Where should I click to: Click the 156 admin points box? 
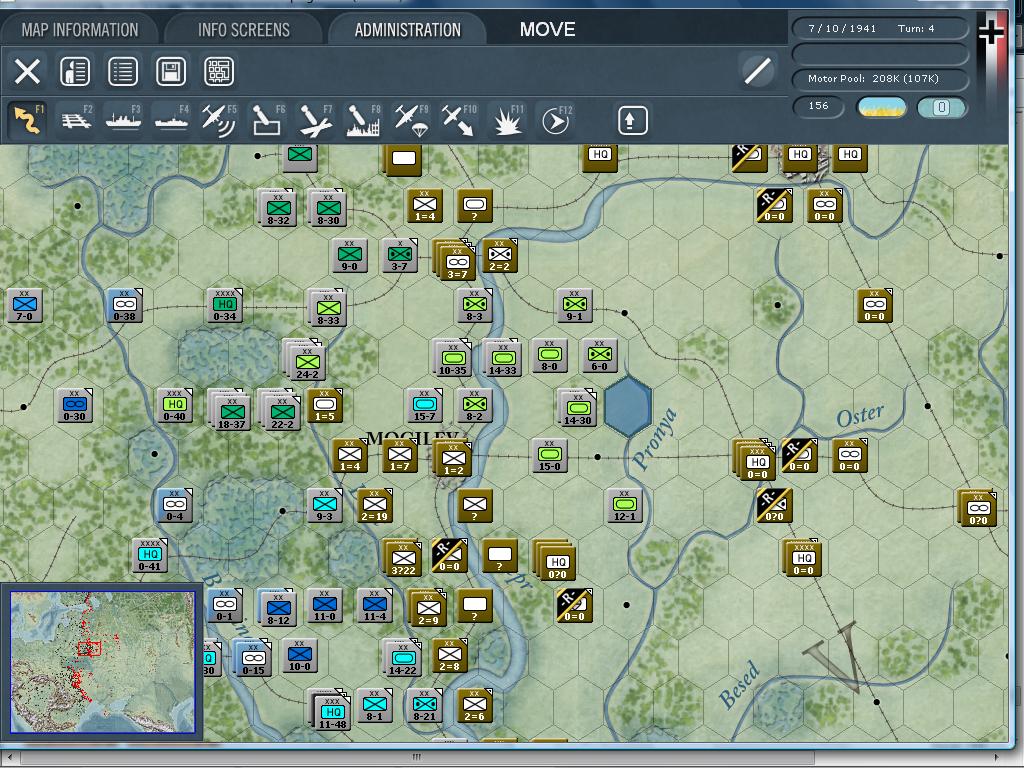point(818,106)
